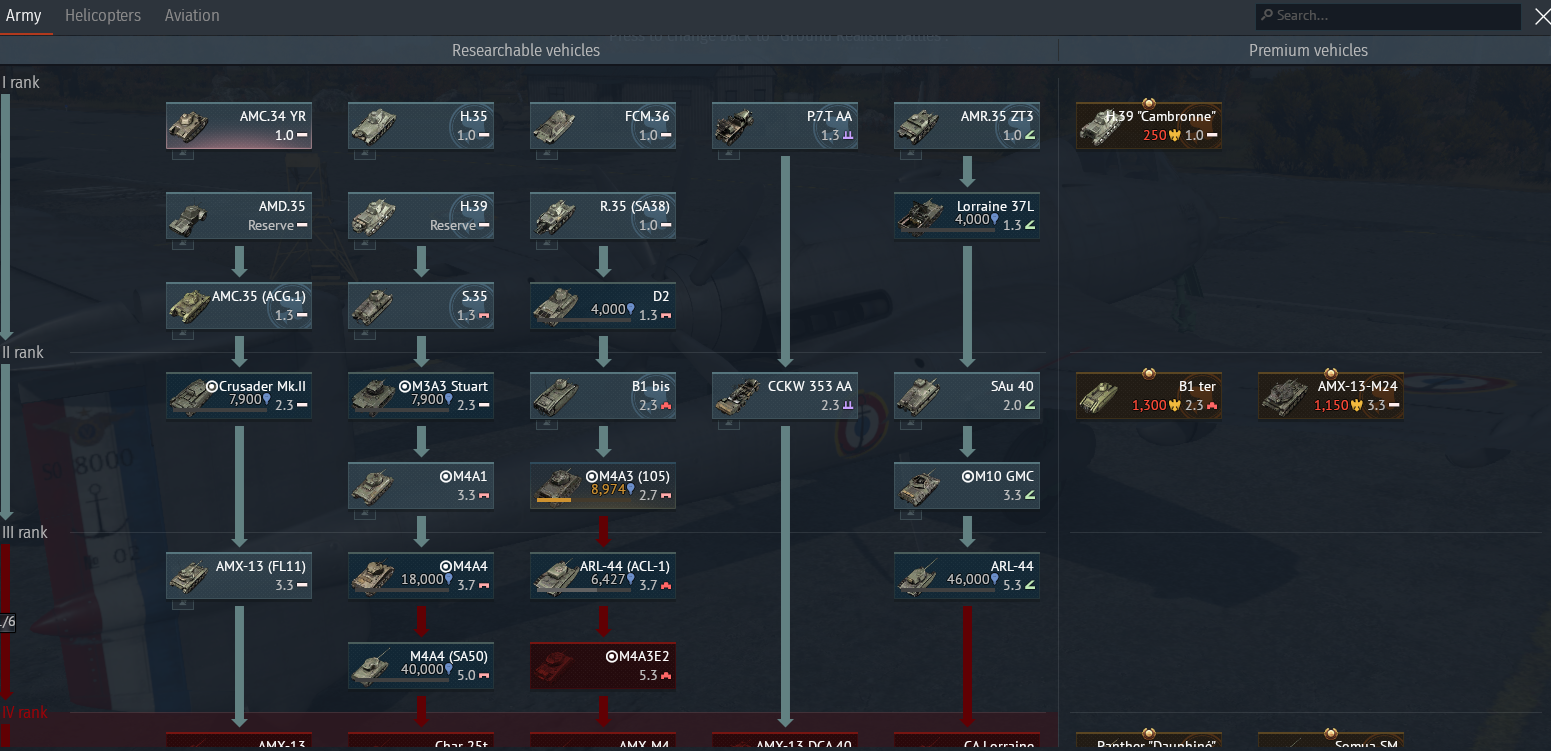Click the small badge under FCM.36 card
Screen dimensions: 1551x751
point(548,154)
